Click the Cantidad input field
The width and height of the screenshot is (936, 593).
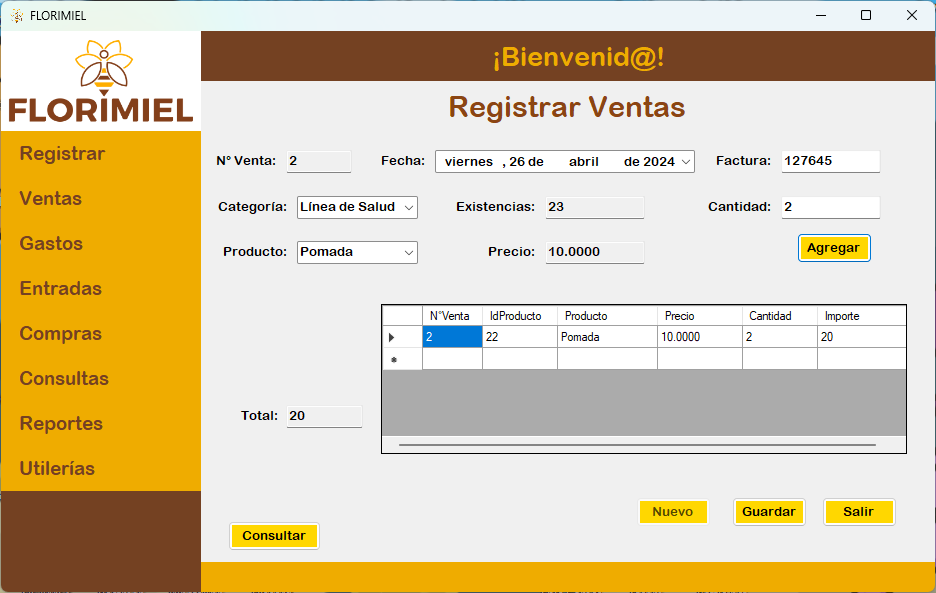[x=830, y=207]
